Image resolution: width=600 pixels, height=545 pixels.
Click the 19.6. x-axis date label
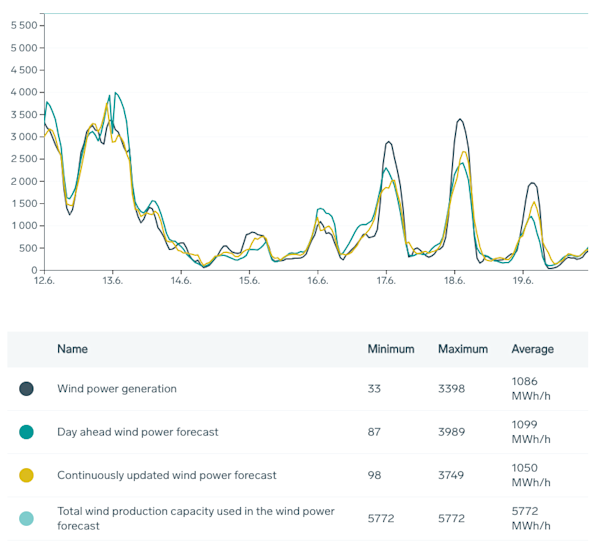pyautogui.click(x=523, y=281)
